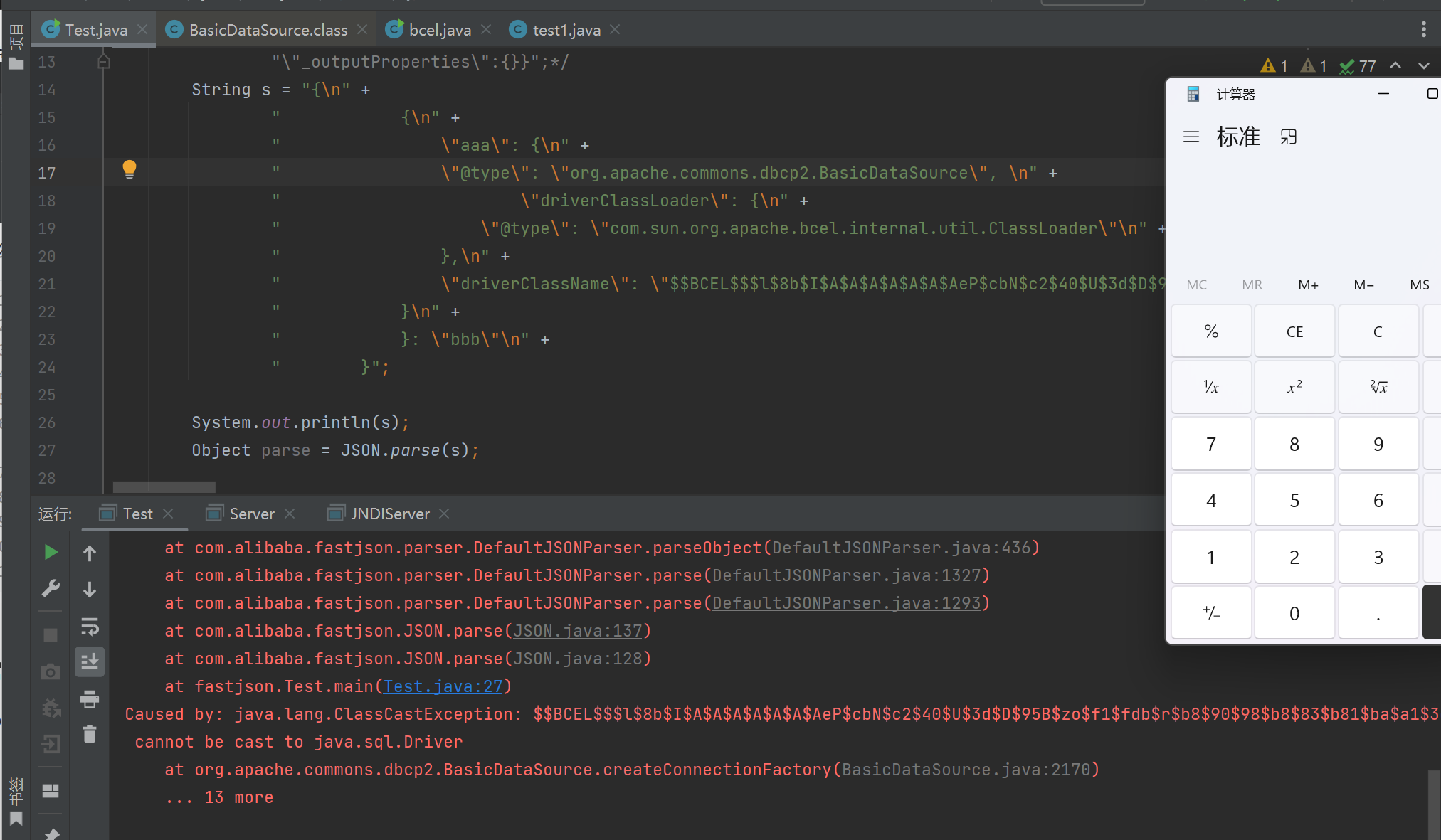This screenshot has height=840, width=1441.
Task: Click the down stack trace arrow
Action: [x=90, y=590]
